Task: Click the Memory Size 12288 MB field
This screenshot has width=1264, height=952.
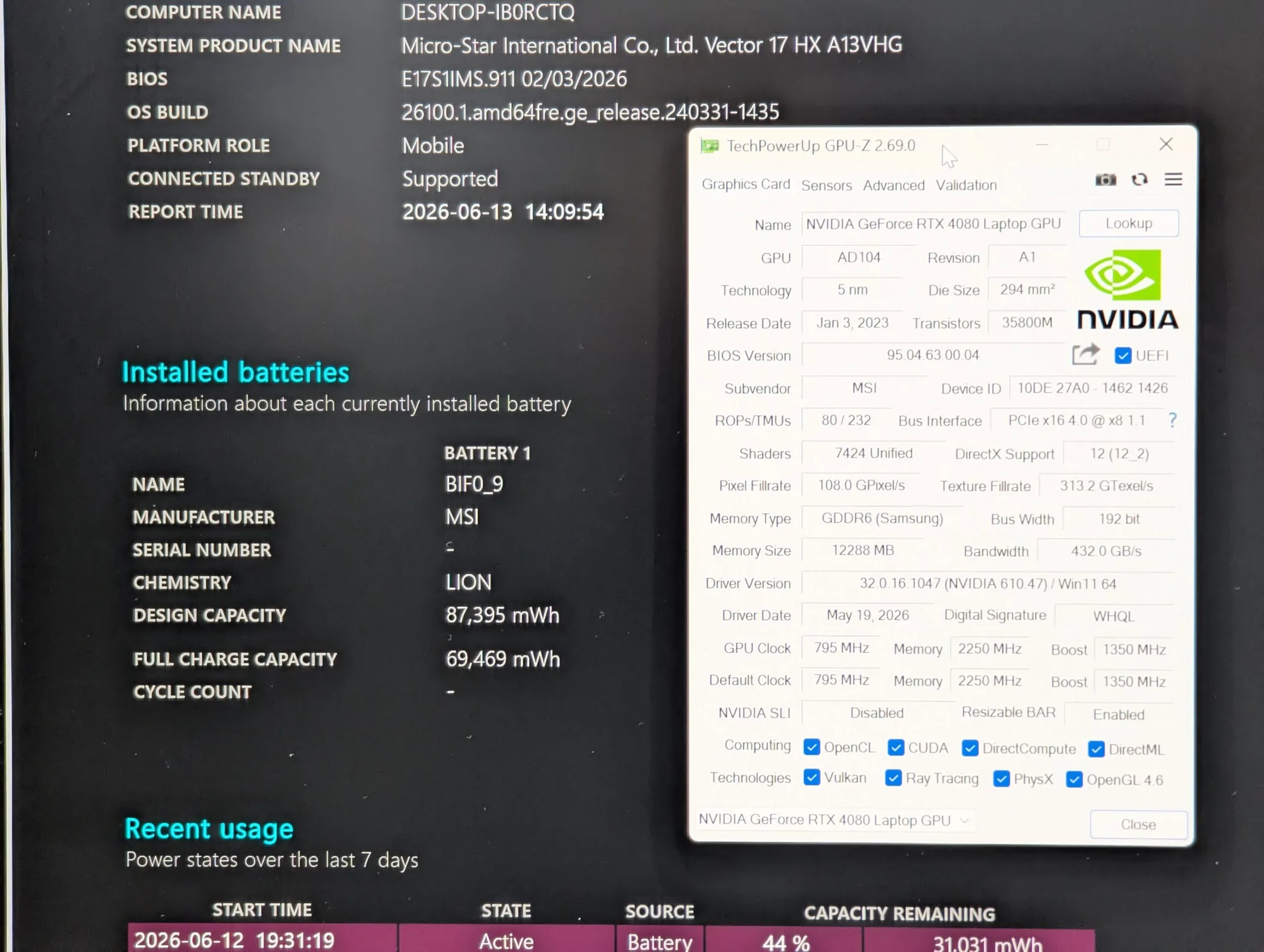Action: [863, 550]
